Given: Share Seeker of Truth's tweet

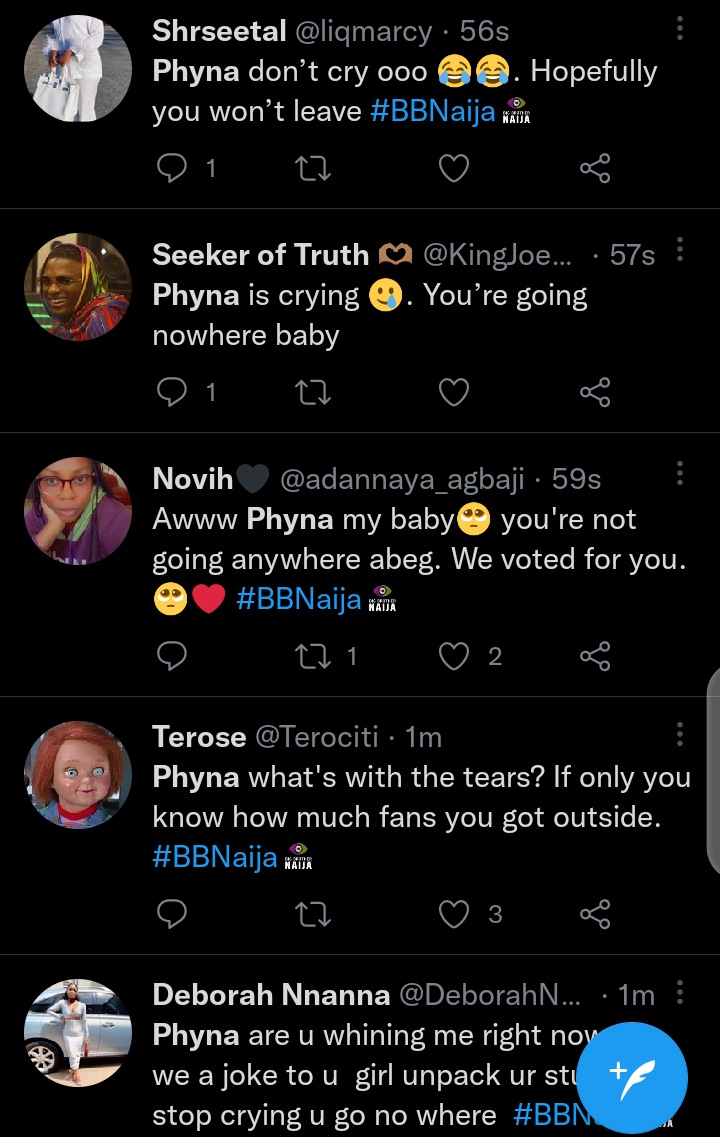Looking at the screenshot, I should (595, 393).
